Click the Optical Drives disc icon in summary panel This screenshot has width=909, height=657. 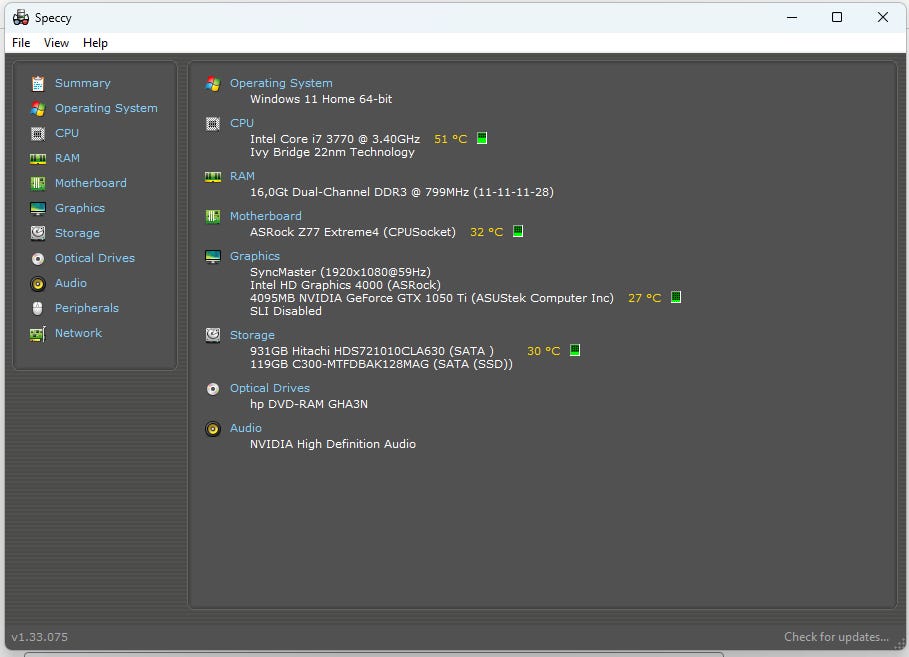[213, 389]
